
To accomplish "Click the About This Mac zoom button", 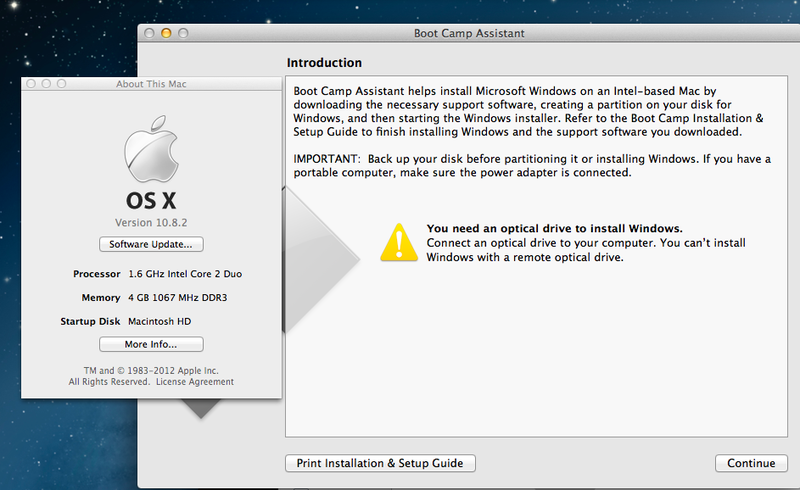I will pyautogui.click(x=61, y=84).
